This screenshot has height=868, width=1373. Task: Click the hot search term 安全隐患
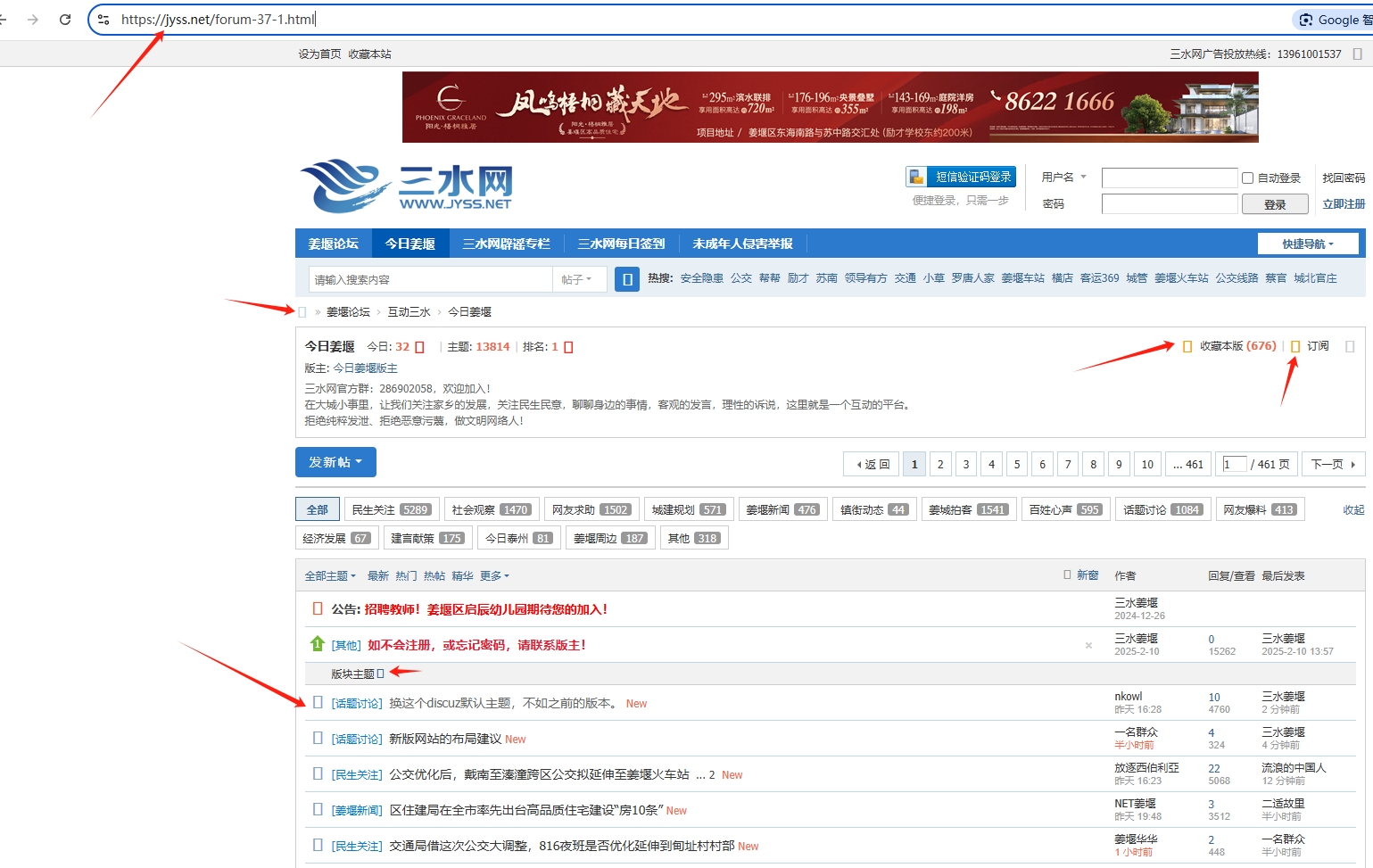702,278
